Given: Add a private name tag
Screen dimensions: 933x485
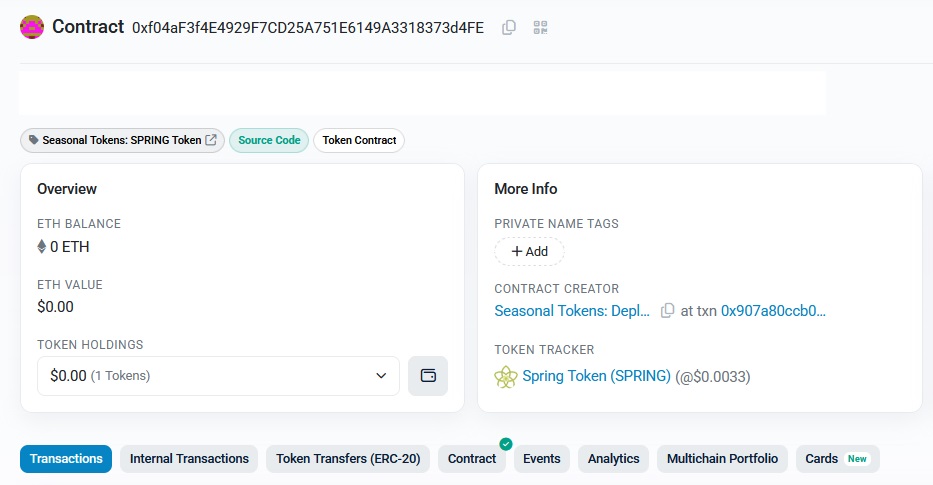Looking at the screenshot, I should [529, 252].
